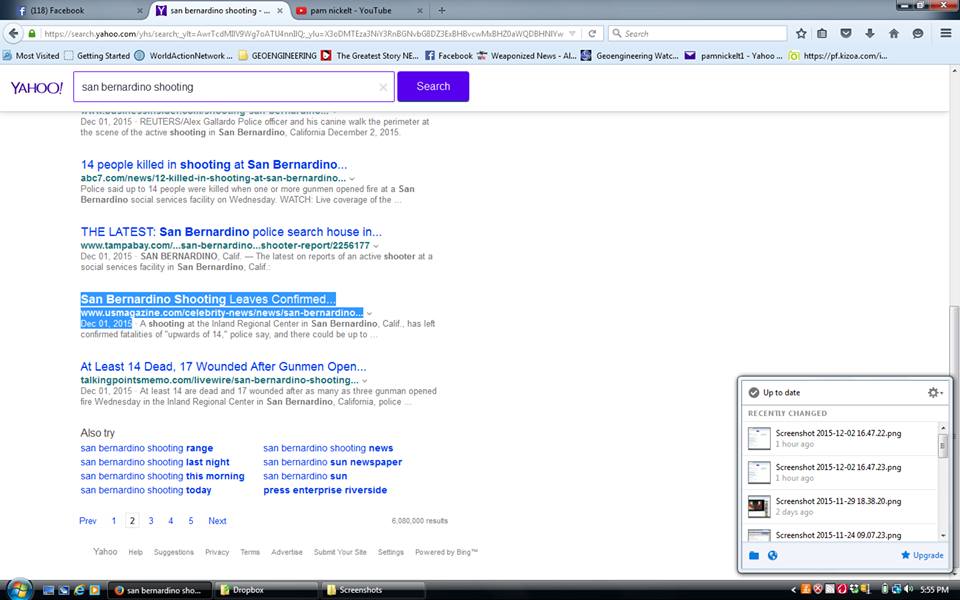The image size is (960, 600).
Task: Open Screenshot 2015-12-02 16.47.22.png thumbnail
Action: pyautogui.click(x=759, y=438)
